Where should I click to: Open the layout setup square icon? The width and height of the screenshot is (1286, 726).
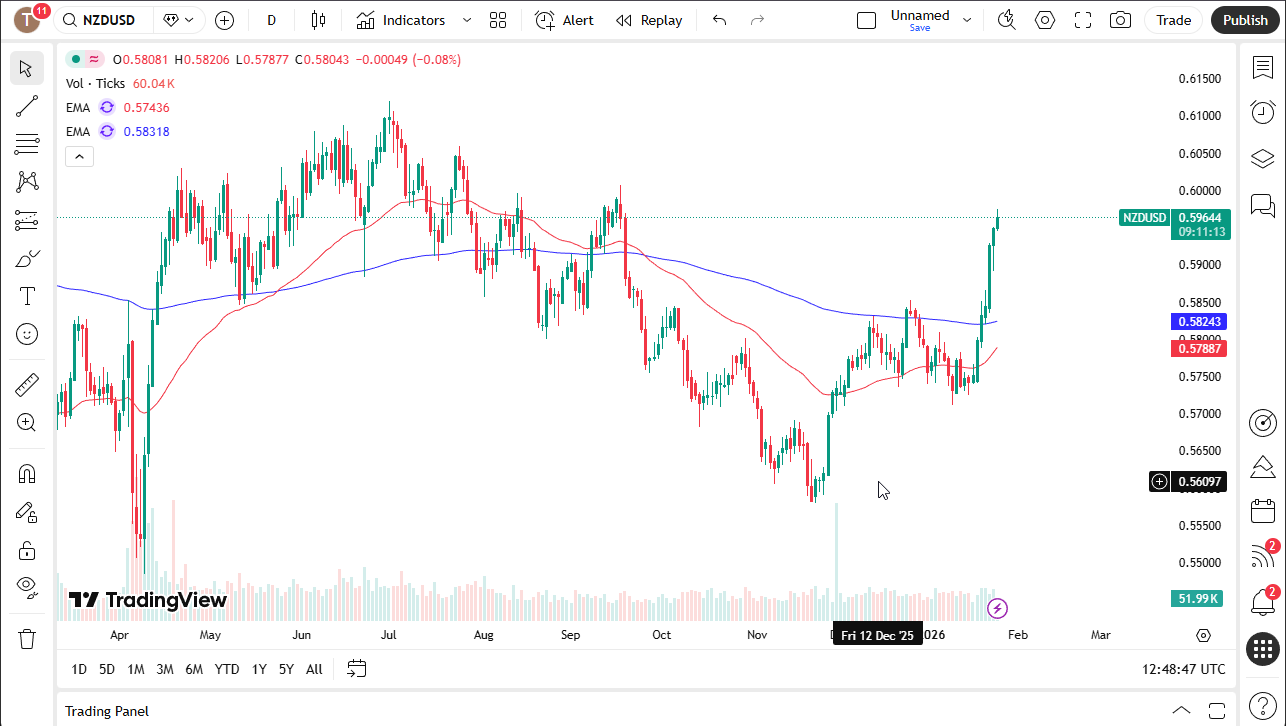pyautogui.click(x=867, y=20)
